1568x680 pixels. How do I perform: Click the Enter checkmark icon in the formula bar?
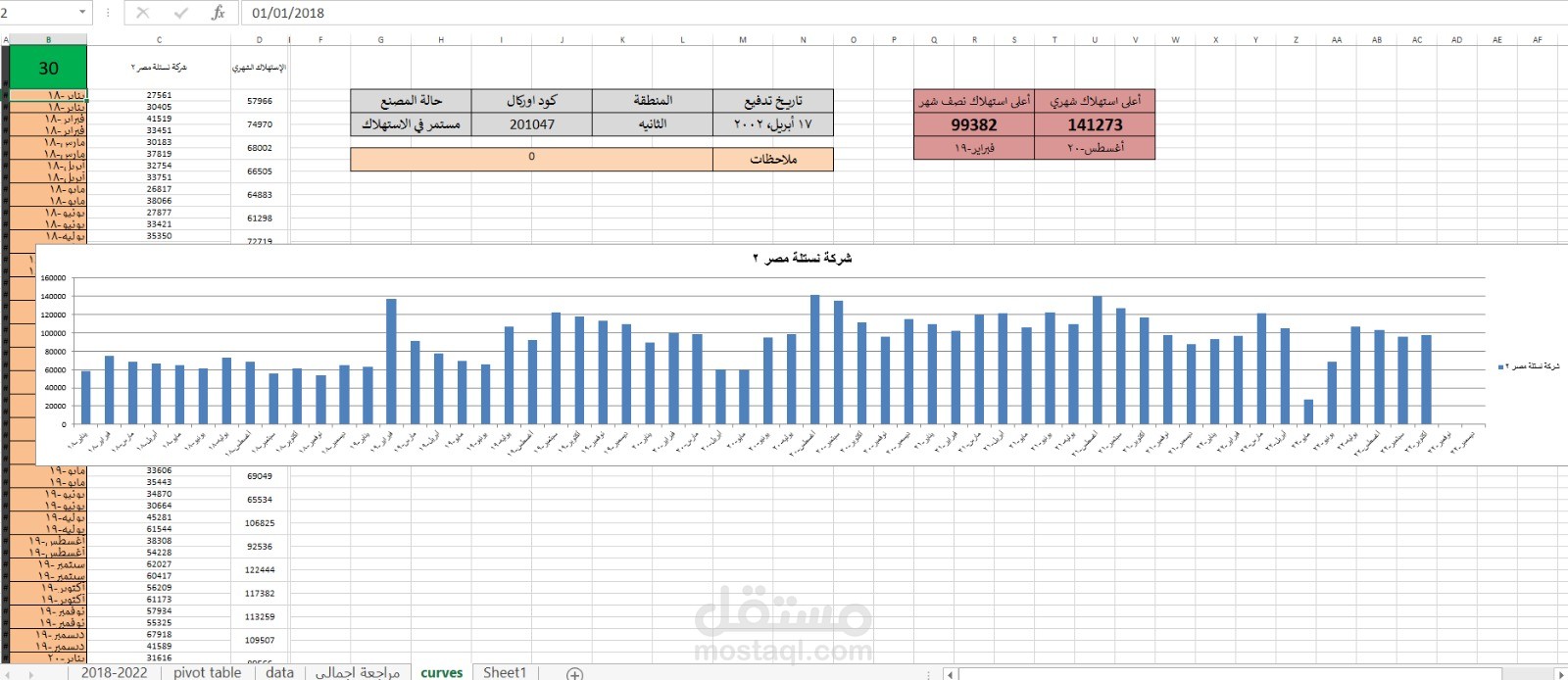pyautogui.click(x=180, y=13)
